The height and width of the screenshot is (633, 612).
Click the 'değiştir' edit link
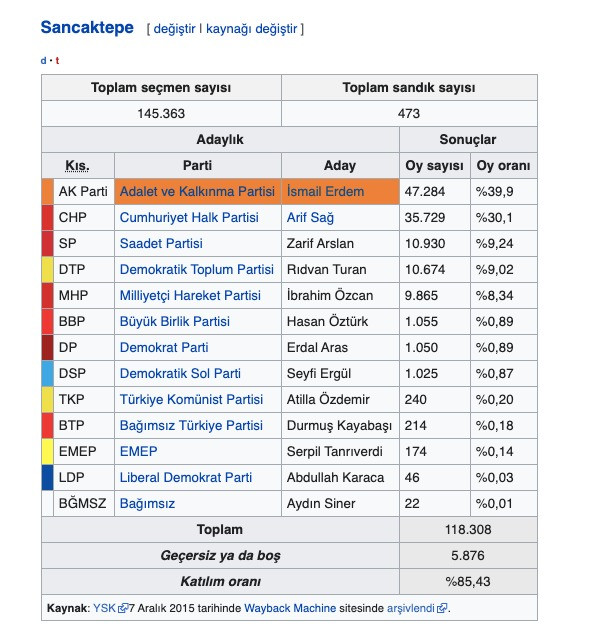175,29
